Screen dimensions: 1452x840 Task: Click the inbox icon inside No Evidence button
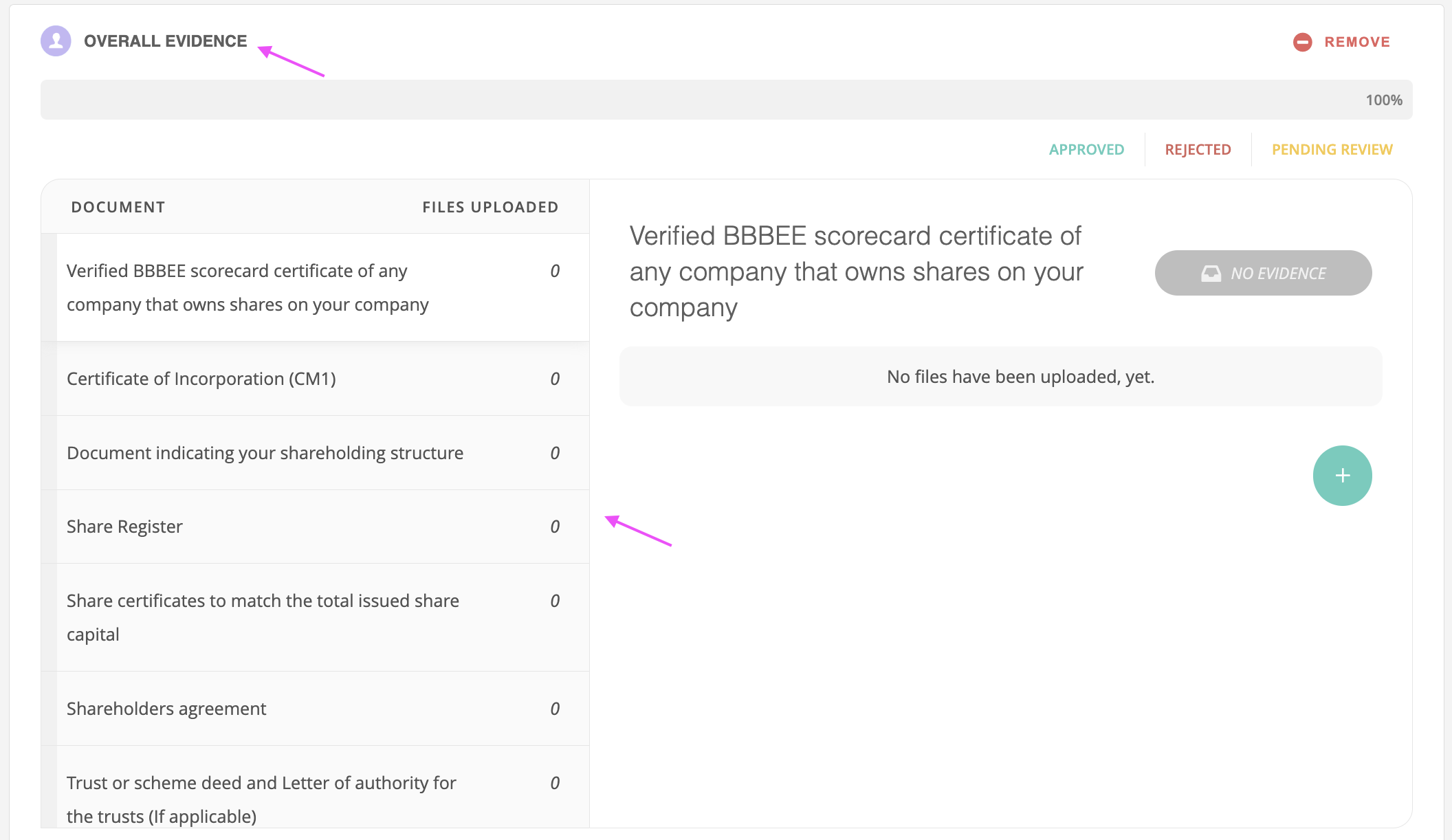click(1211, 272)
